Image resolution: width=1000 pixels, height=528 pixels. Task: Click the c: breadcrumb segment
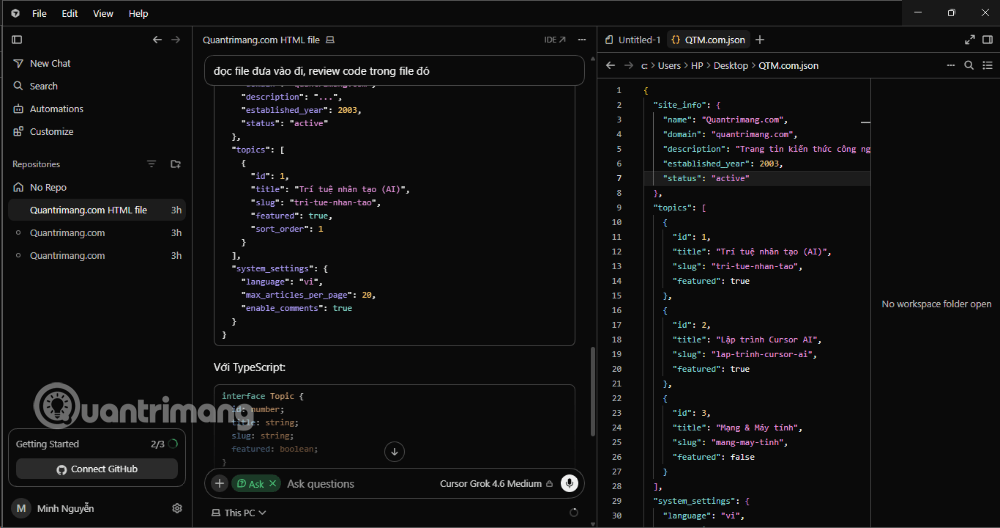click(x=644, y=65)
